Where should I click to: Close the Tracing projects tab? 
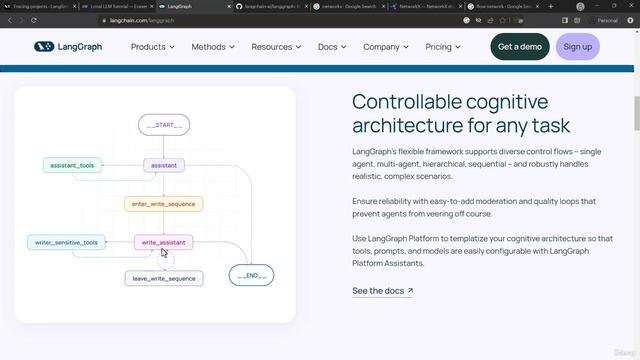click(75, 7)
